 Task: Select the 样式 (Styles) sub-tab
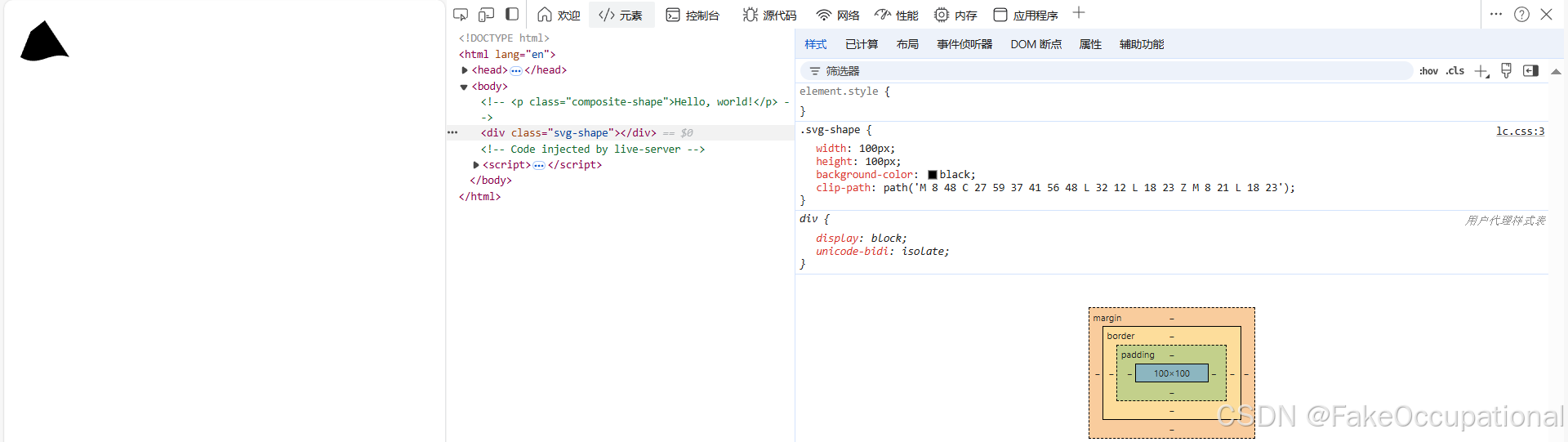[816, 44]
